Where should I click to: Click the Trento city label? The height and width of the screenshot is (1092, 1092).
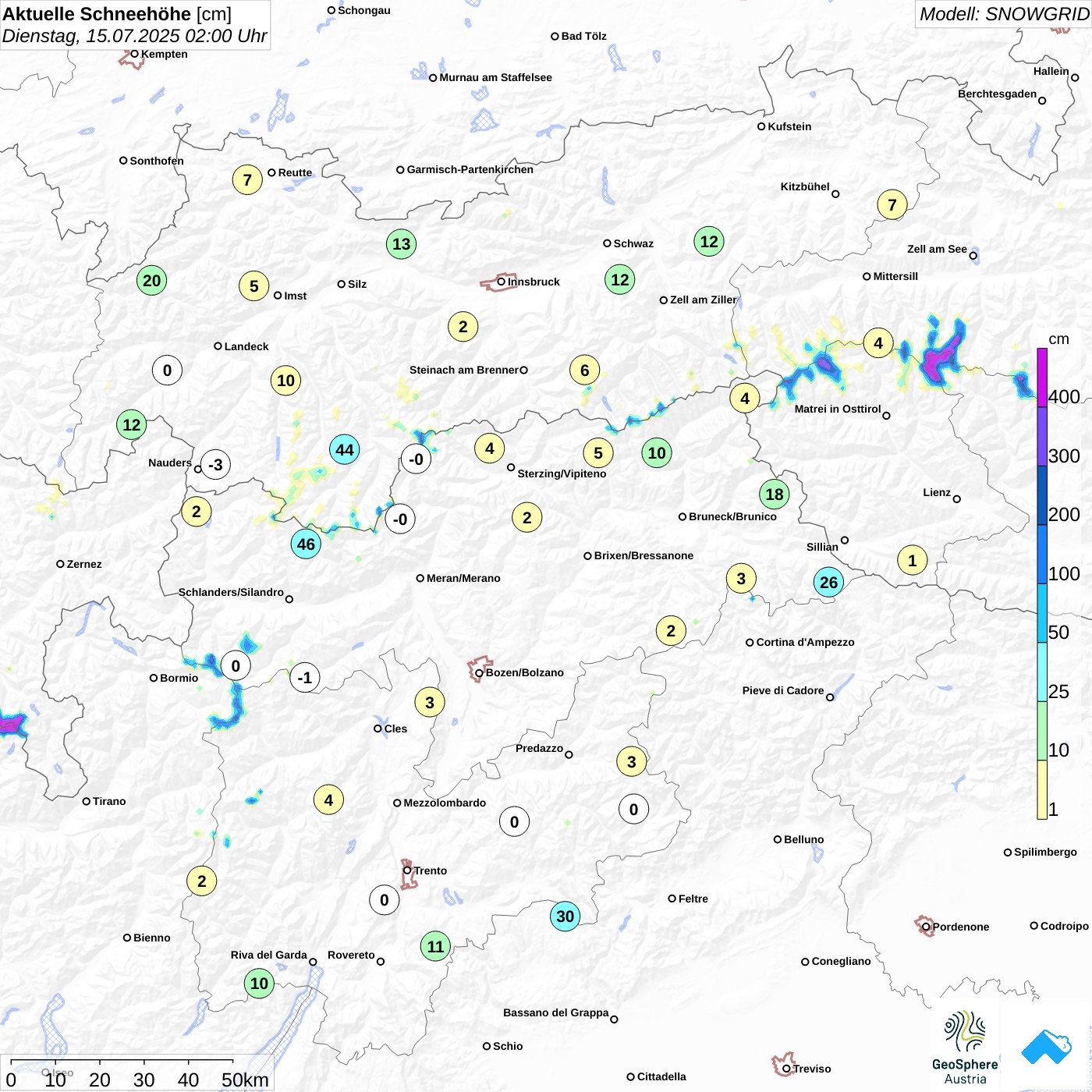[x=431, y=870]
